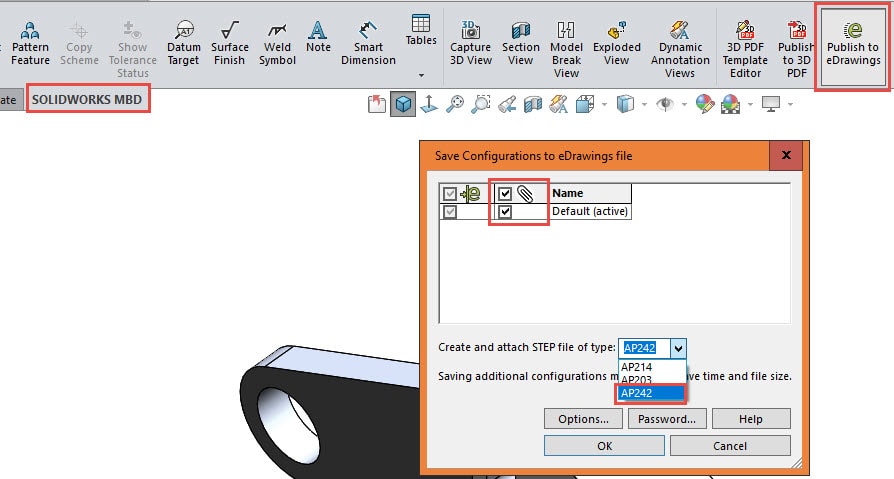Open Show Tolerance Status

click(132, 50)
